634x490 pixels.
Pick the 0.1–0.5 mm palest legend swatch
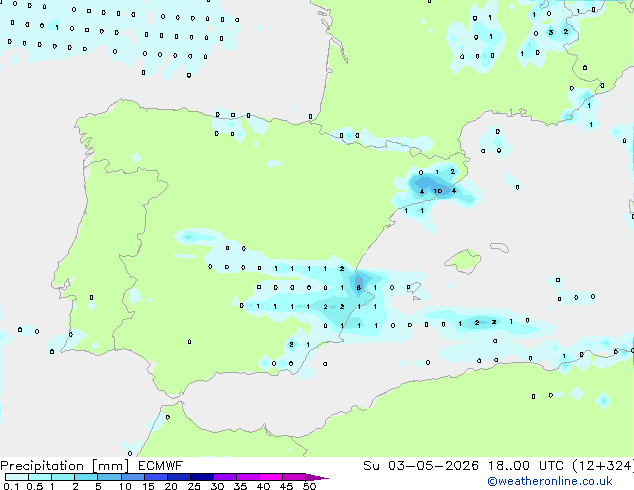pos(17,477)
